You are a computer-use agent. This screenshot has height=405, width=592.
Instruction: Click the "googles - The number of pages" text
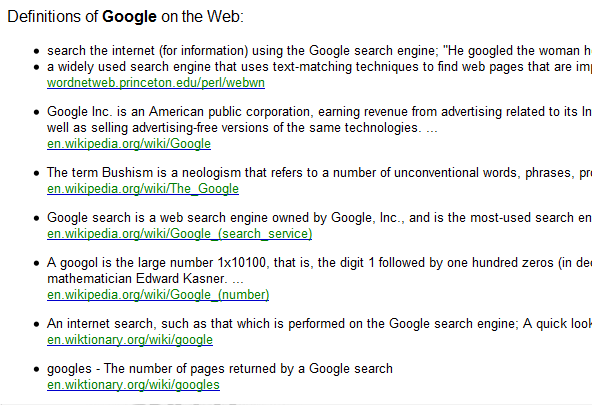click(x=220, y=368)
